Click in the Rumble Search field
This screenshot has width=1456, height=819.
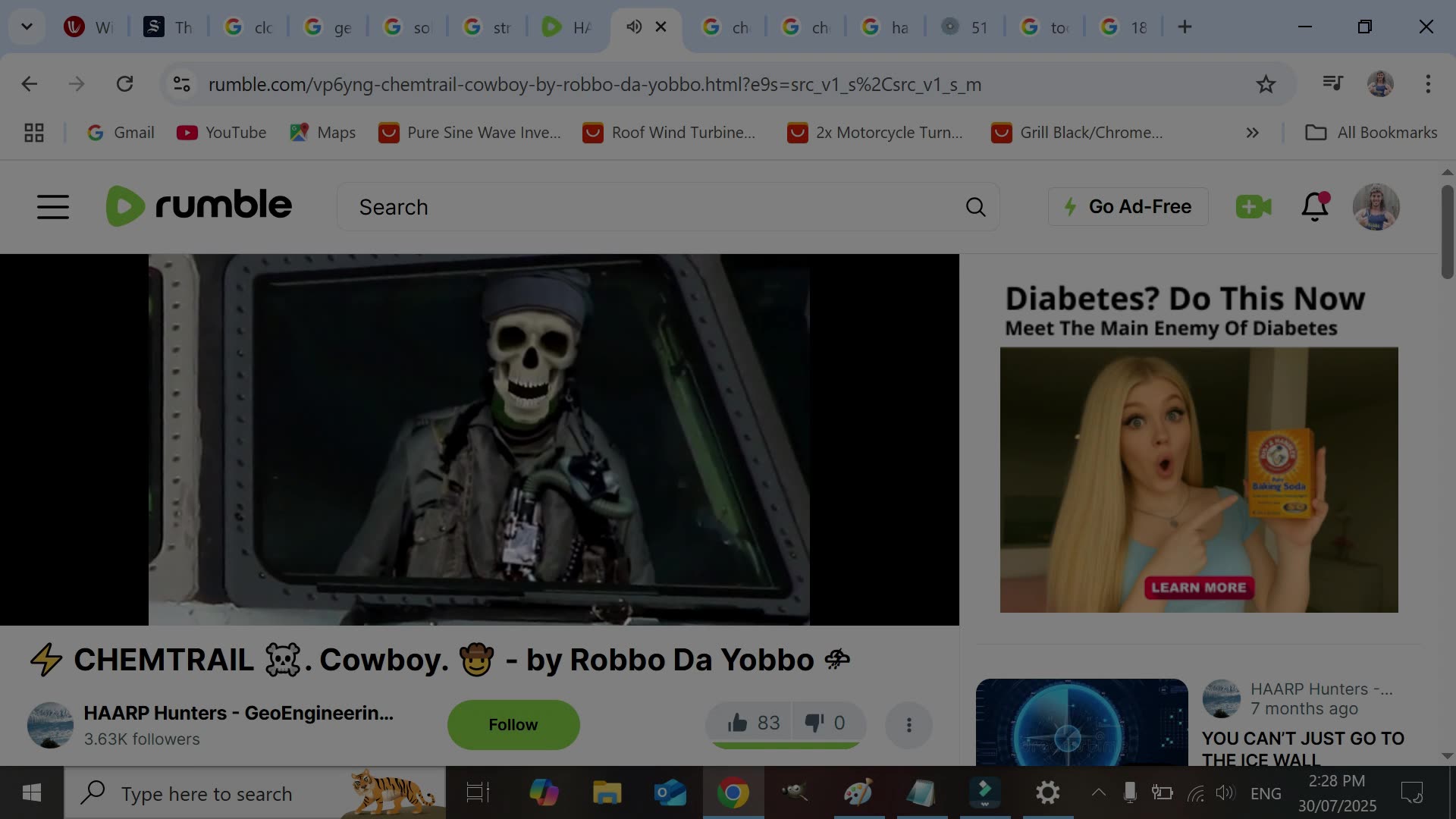tap(652, 207)
